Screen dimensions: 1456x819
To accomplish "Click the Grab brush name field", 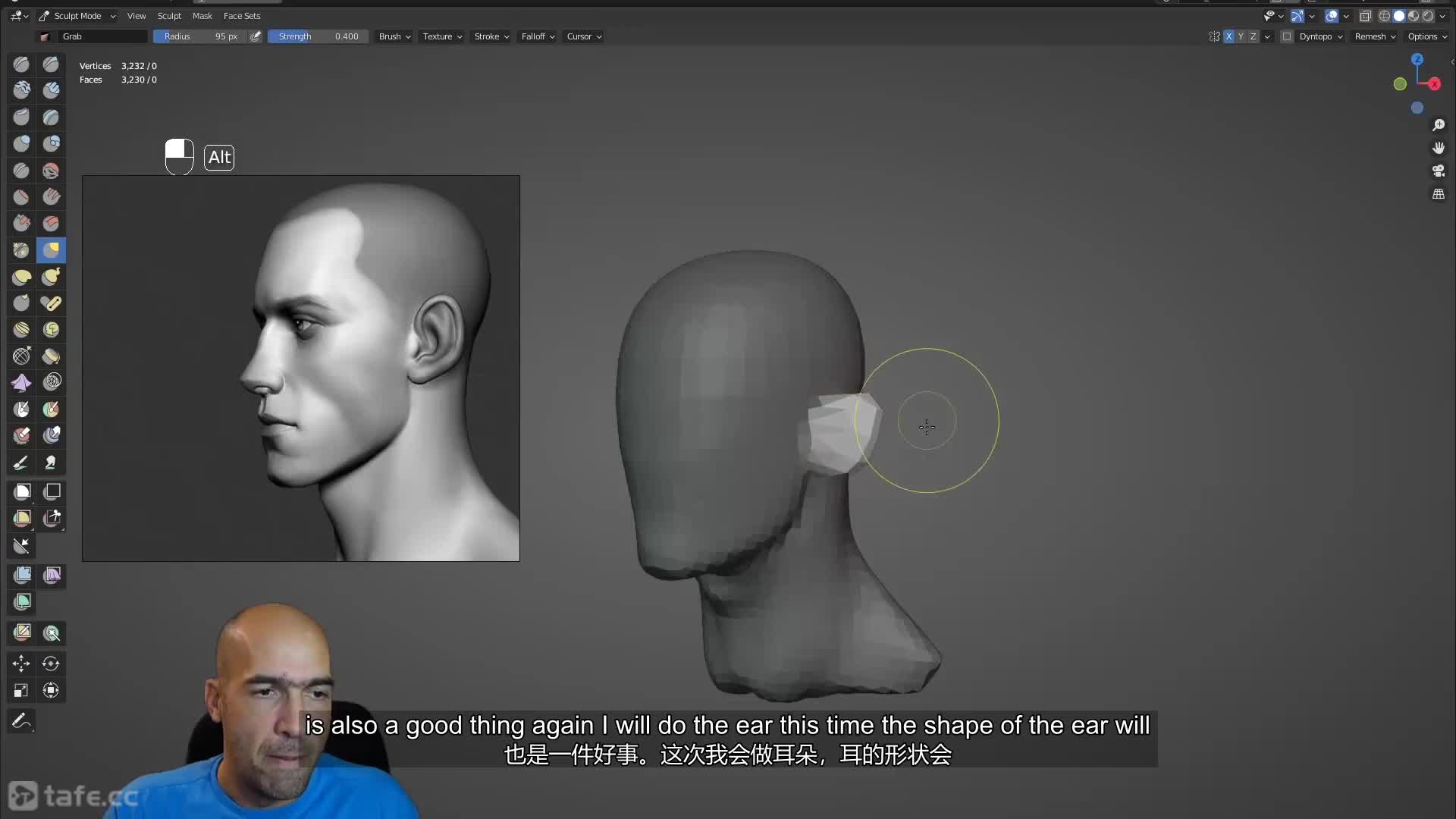I will pos(103,36).
